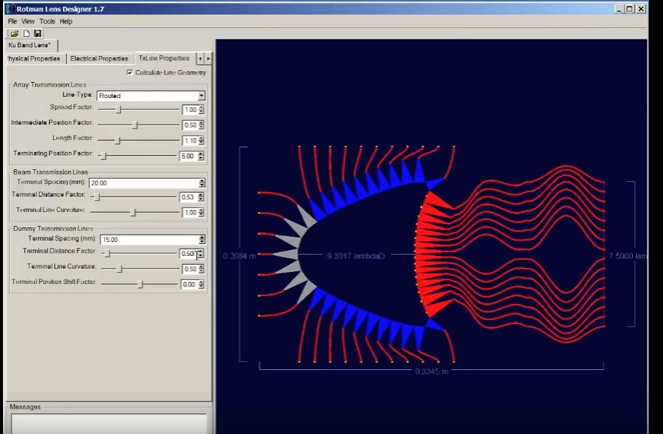The height and width of the screenshot is (434, 663).
Task: Open the Help menu
Action: click(x=66, y=21)
